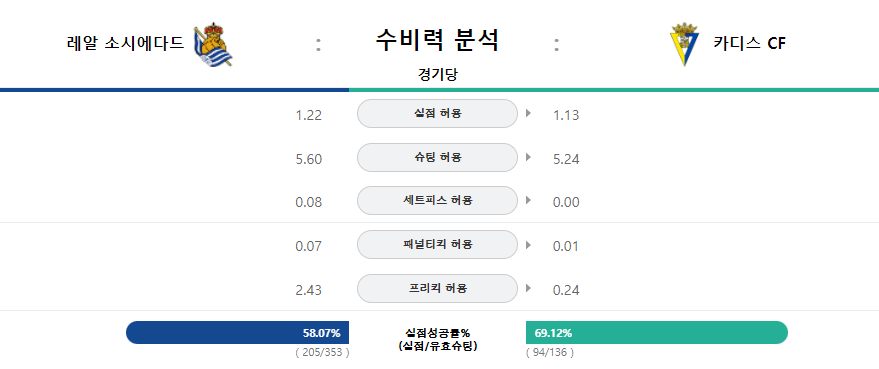The height and width of the screenshot is (369, 879).
Task: Click the green 69.12% progress bar
Action: pyautogui.click(x=657, y=333)
